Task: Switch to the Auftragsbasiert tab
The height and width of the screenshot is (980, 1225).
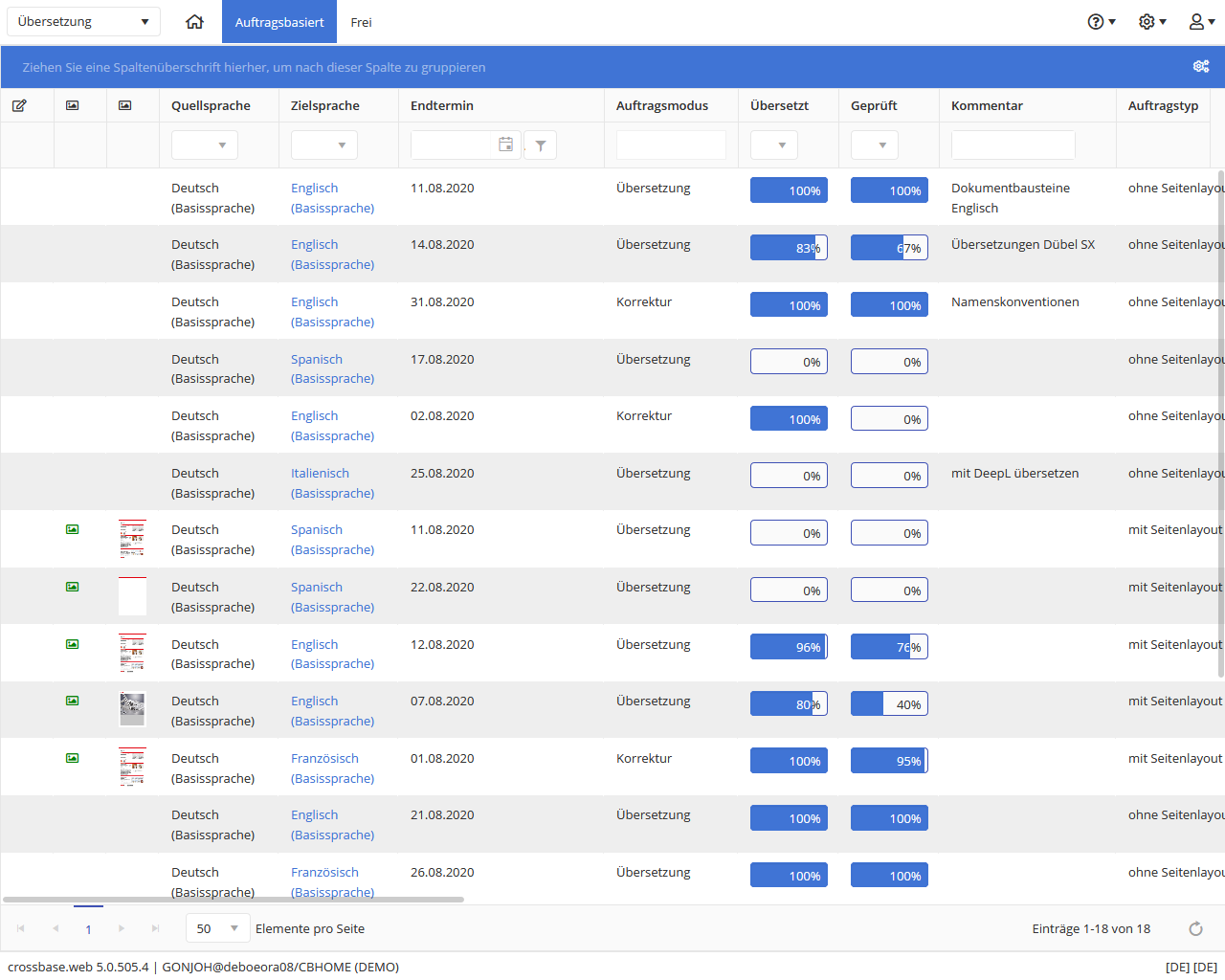Action: (279, 22)
